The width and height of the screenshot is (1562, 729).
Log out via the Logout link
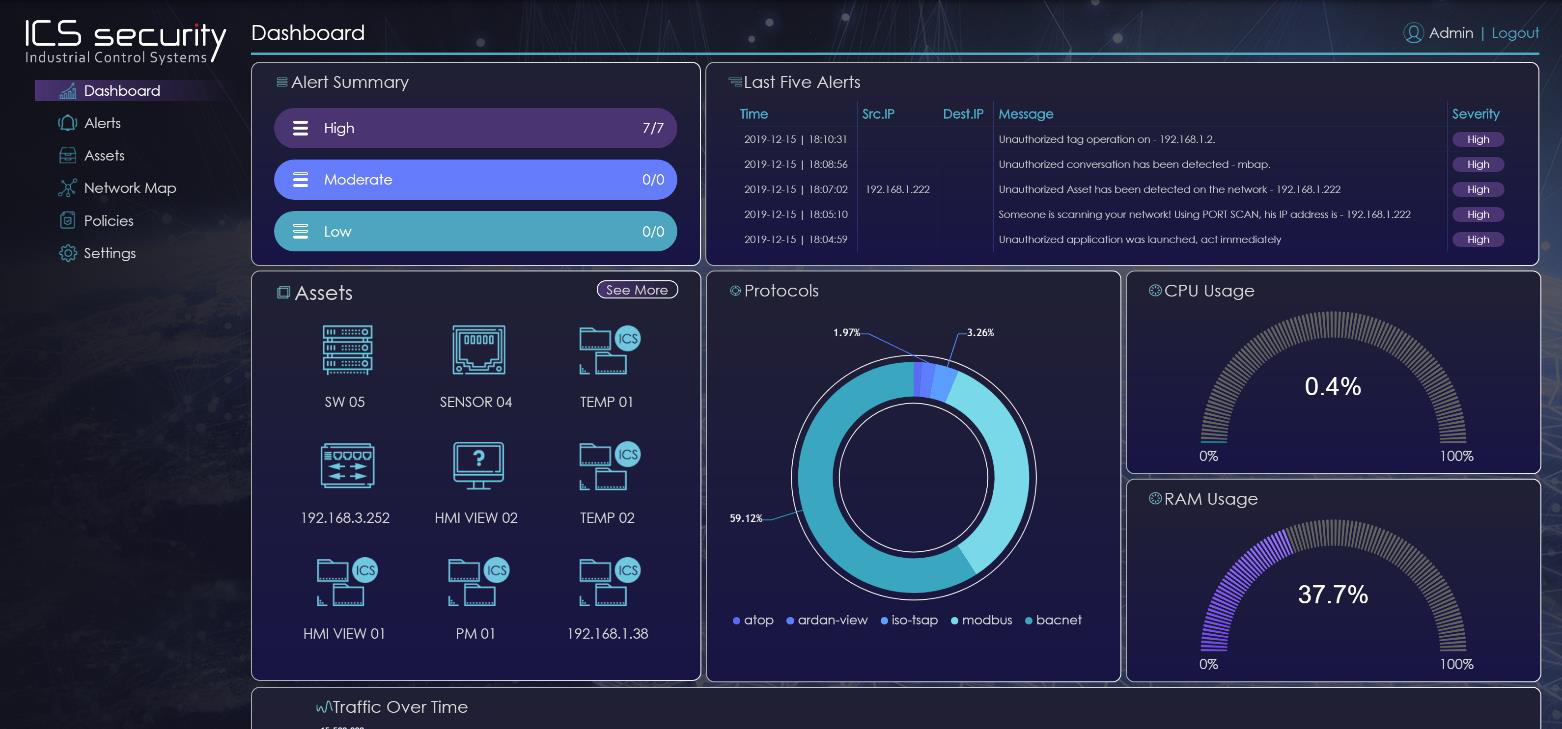(x=1515, y=33)
